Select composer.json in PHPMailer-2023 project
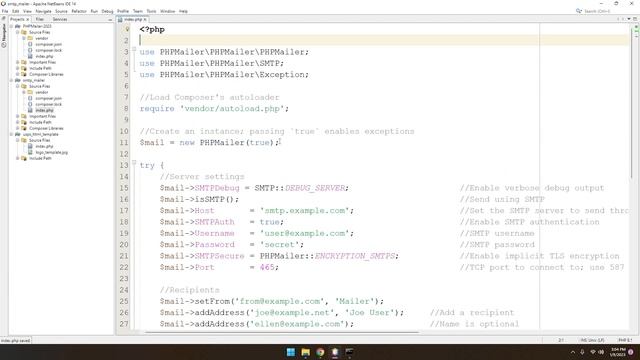 48,44
